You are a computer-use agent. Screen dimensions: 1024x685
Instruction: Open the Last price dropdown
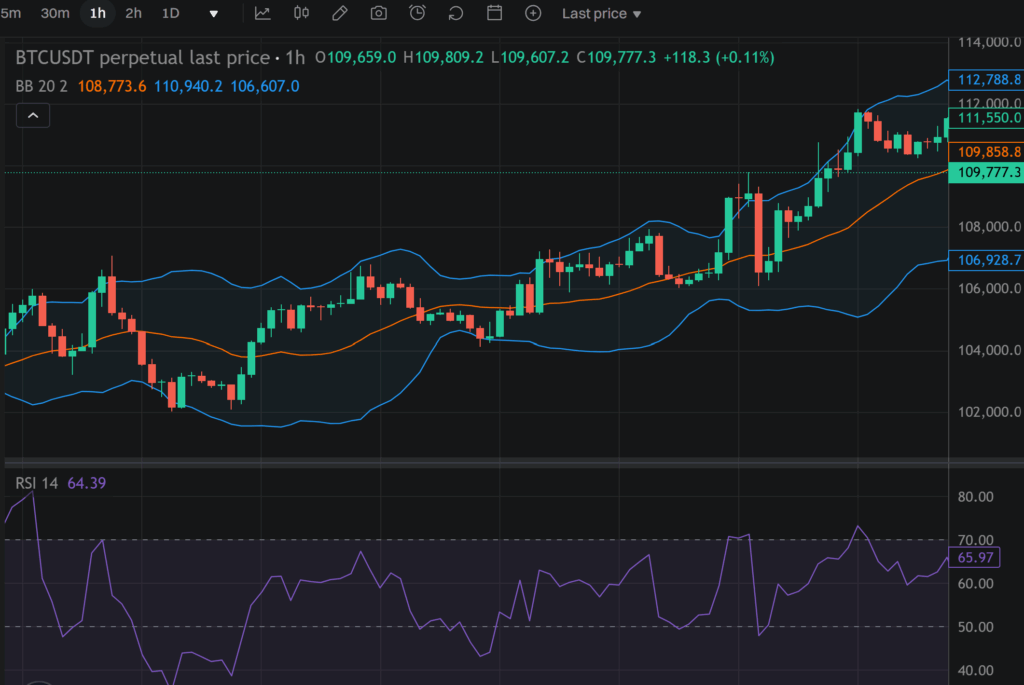(x=601, y=13)
